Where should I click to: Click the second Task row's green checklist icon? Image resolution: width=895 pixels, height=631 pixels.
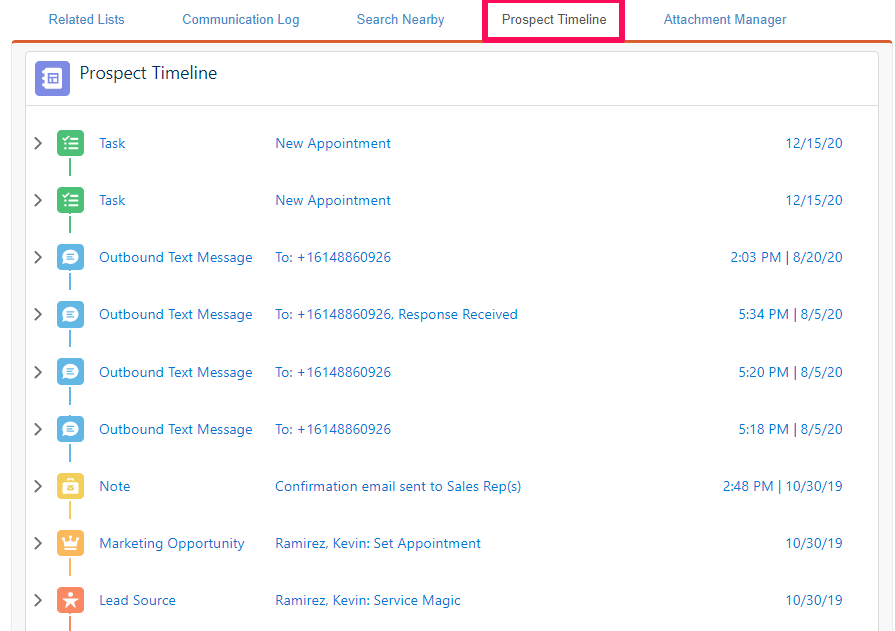(70, 200)
